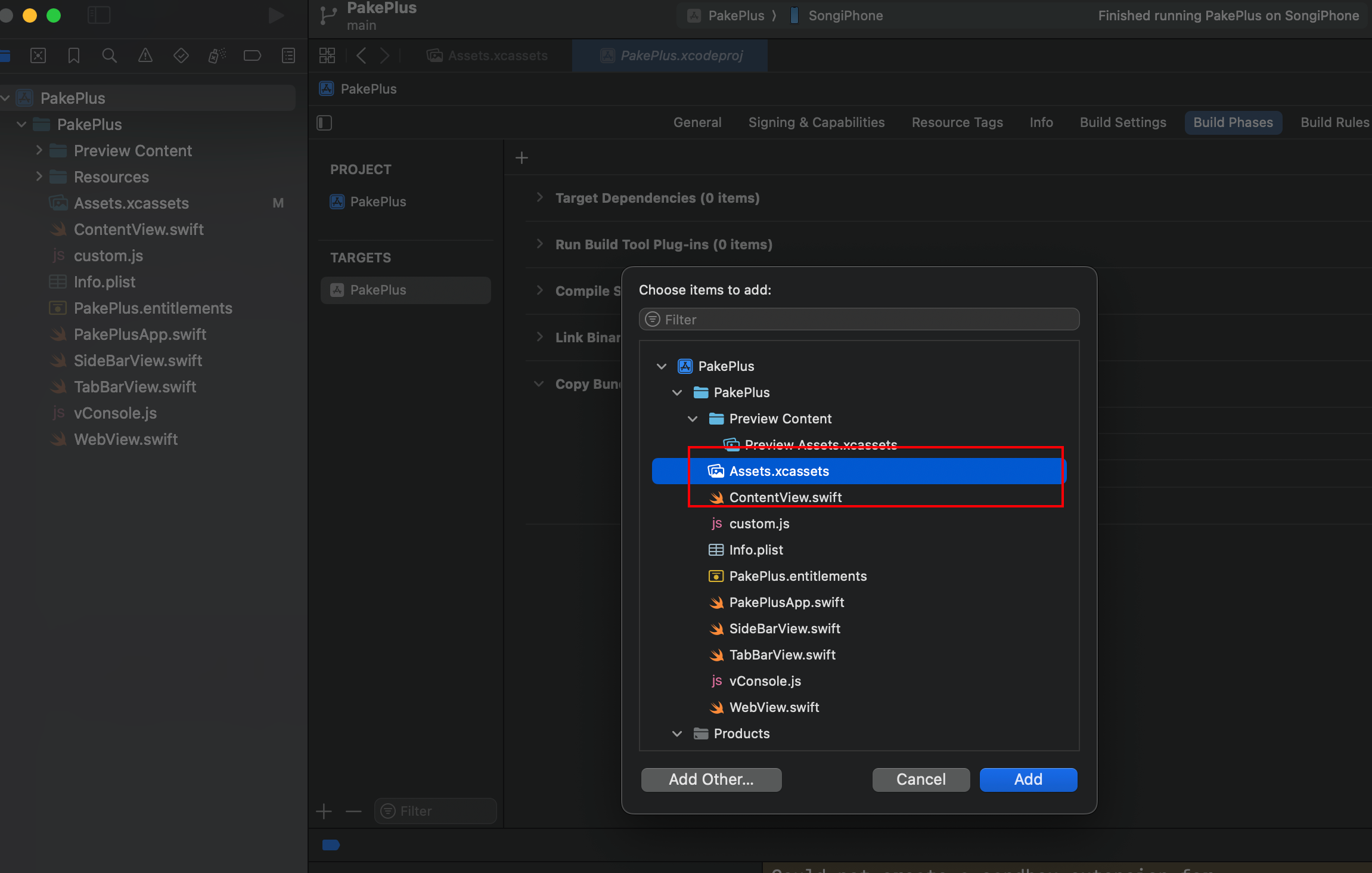Open the Test navigator diamond icon
Screen dimensions: 1372x873
click(181, 56)
